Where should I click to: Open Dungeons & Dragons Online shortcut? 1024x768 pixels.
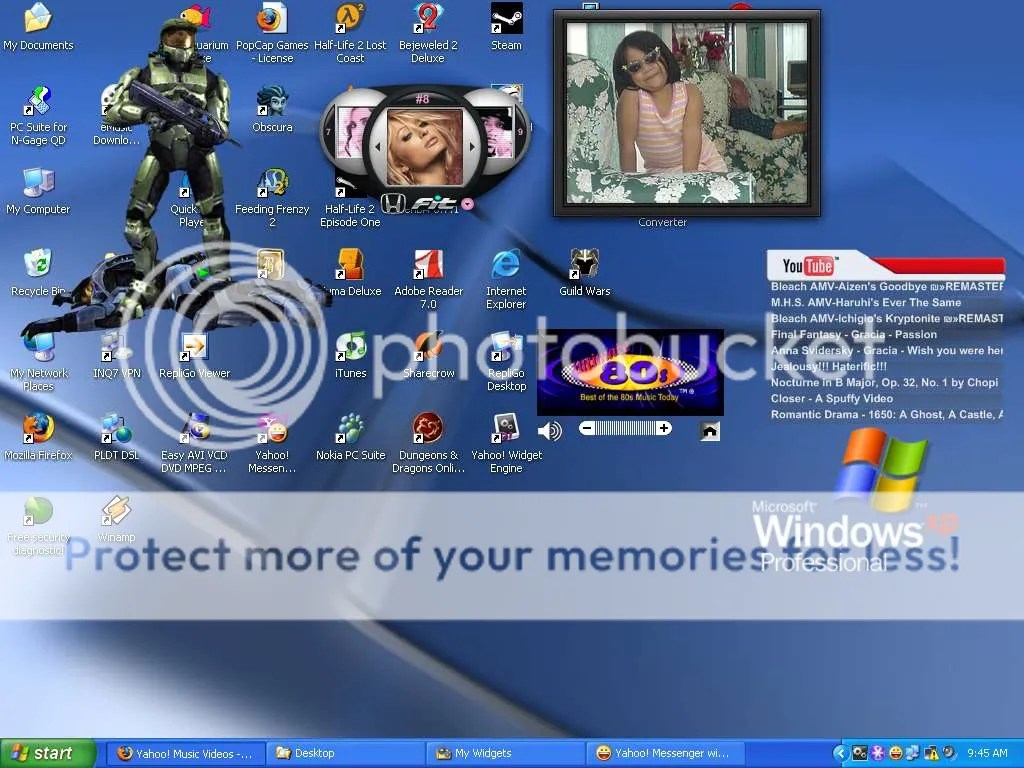428,443
